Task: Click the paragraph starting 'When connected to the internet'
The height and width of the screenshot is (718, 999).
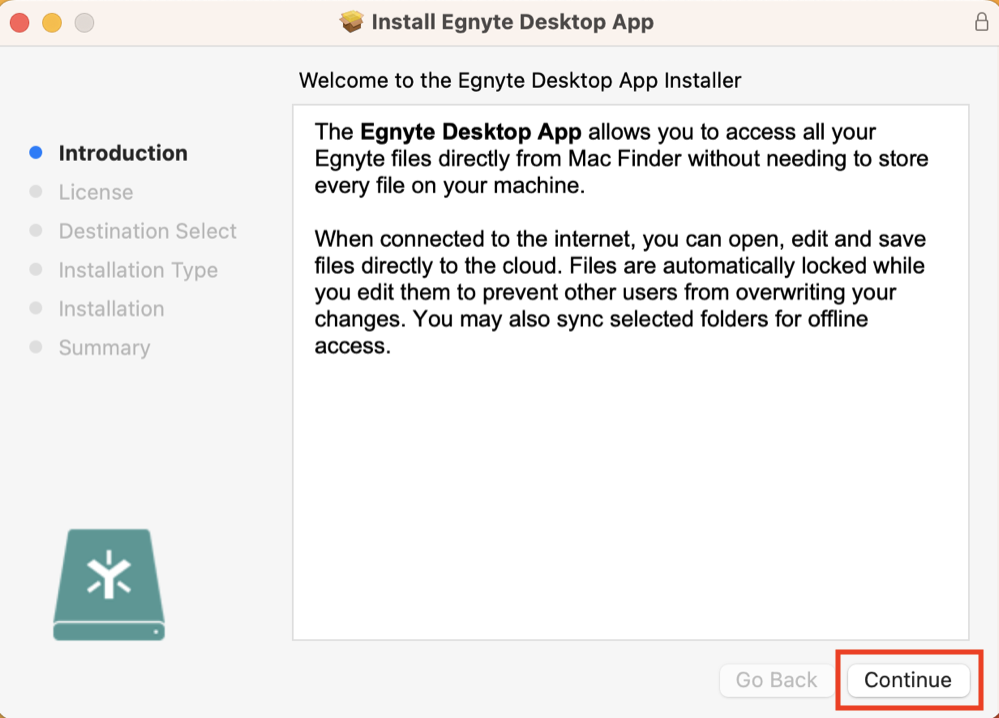Action: pos(620,292)
